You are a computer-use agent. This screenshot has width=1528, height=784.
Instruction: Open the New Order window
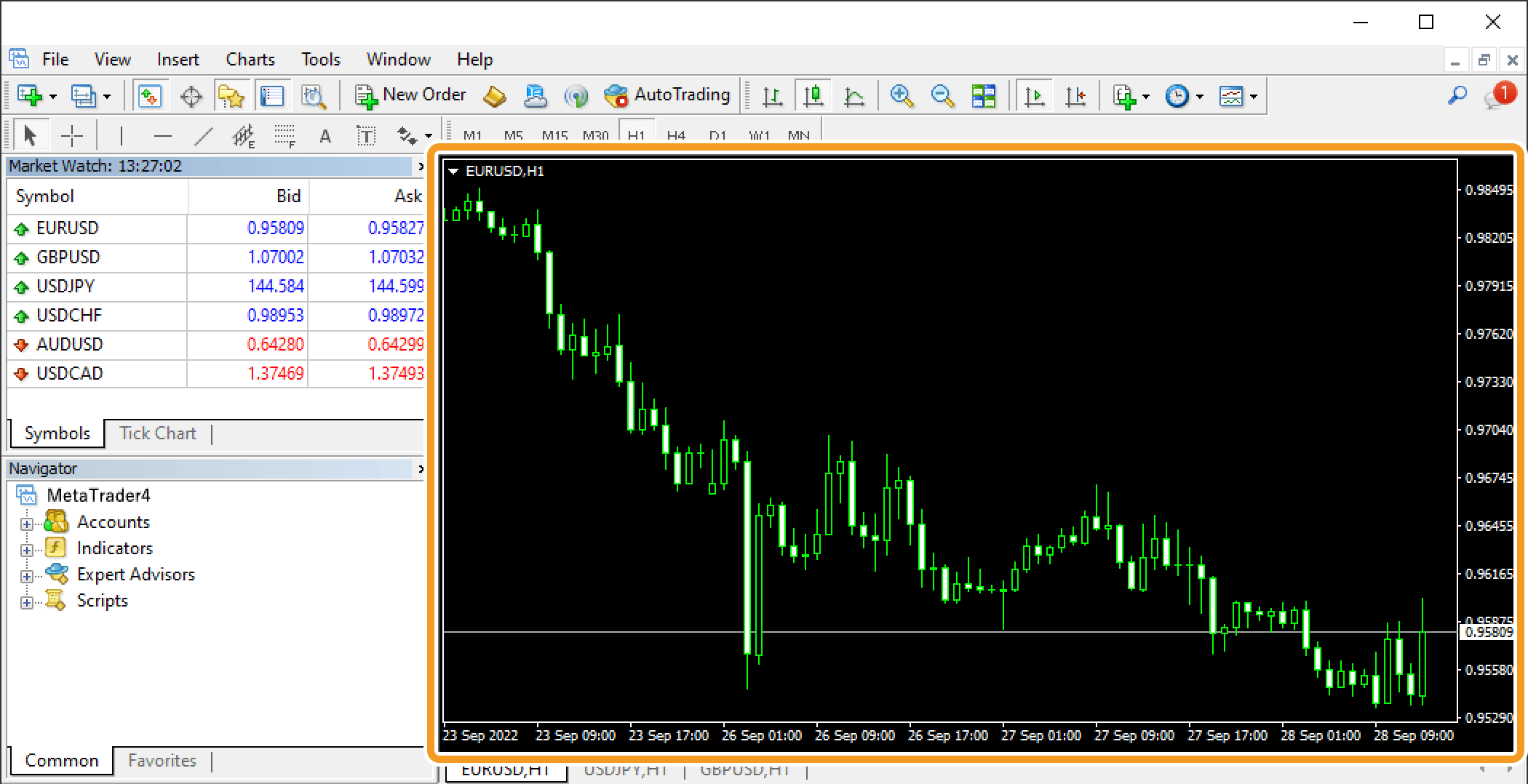pyautogui.click(x=410, y=95)
